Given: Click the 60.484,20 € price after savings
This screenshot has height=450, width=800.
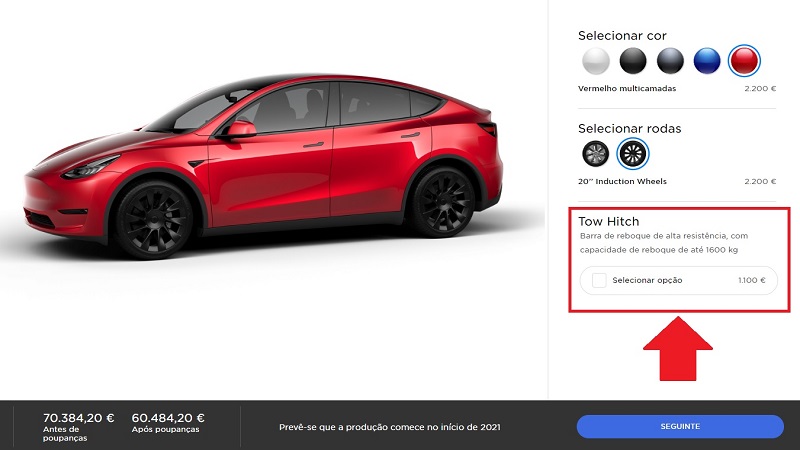Looking at the screenshot, I should 168,418.
